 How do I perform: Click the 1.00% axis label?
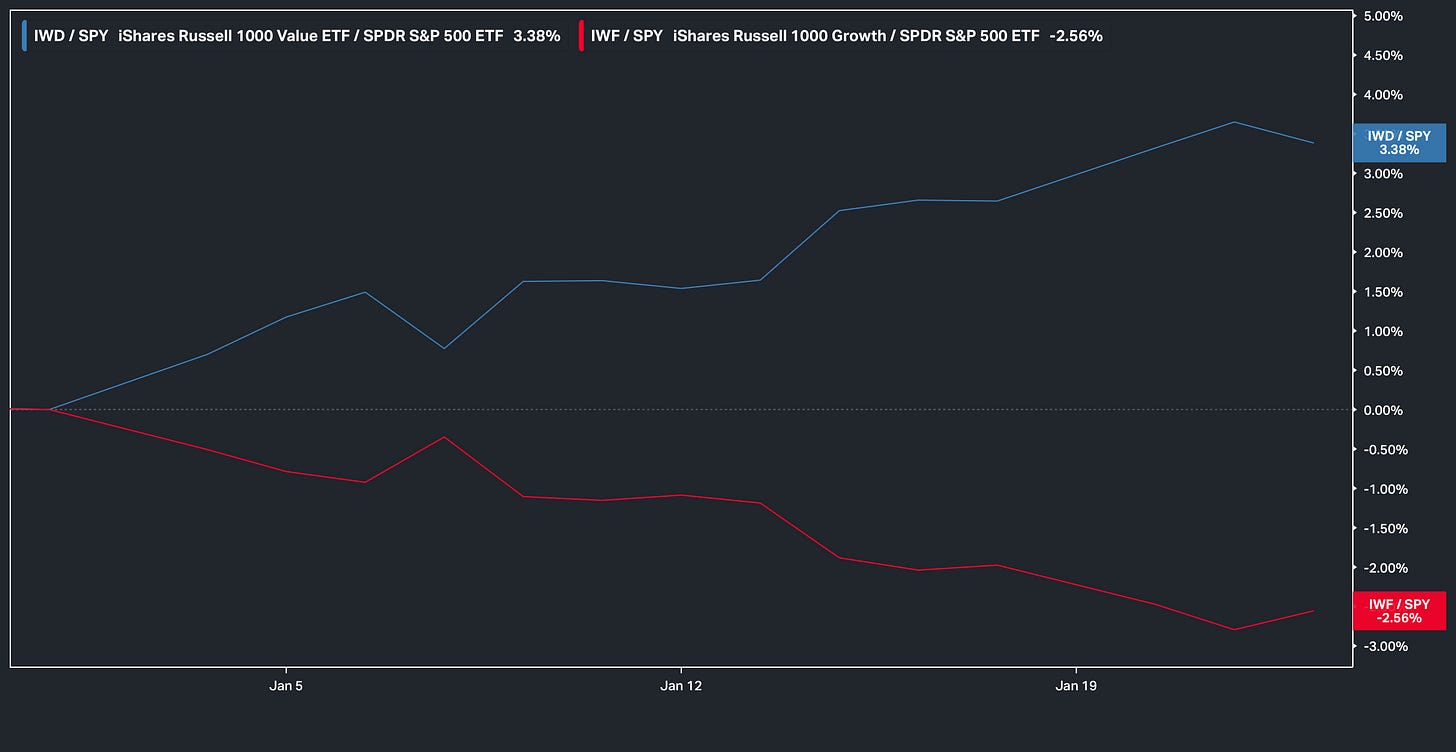[1383, 331]
